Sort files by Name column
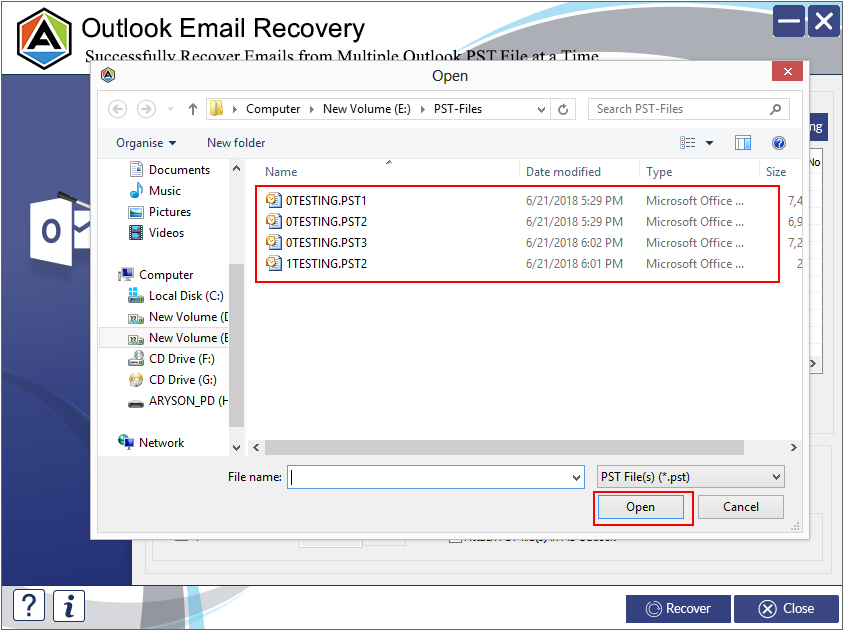 pos(281,172)
